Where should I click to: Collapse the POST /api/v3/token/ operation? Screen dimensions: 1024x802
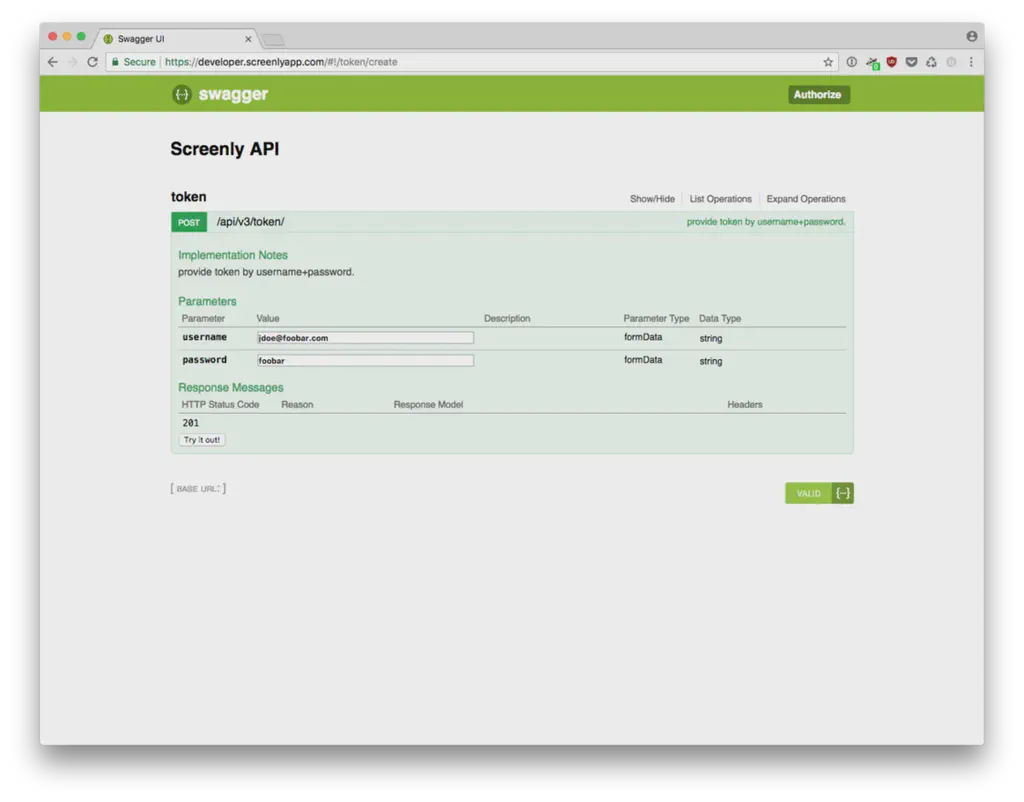click(x=251, y=222)
